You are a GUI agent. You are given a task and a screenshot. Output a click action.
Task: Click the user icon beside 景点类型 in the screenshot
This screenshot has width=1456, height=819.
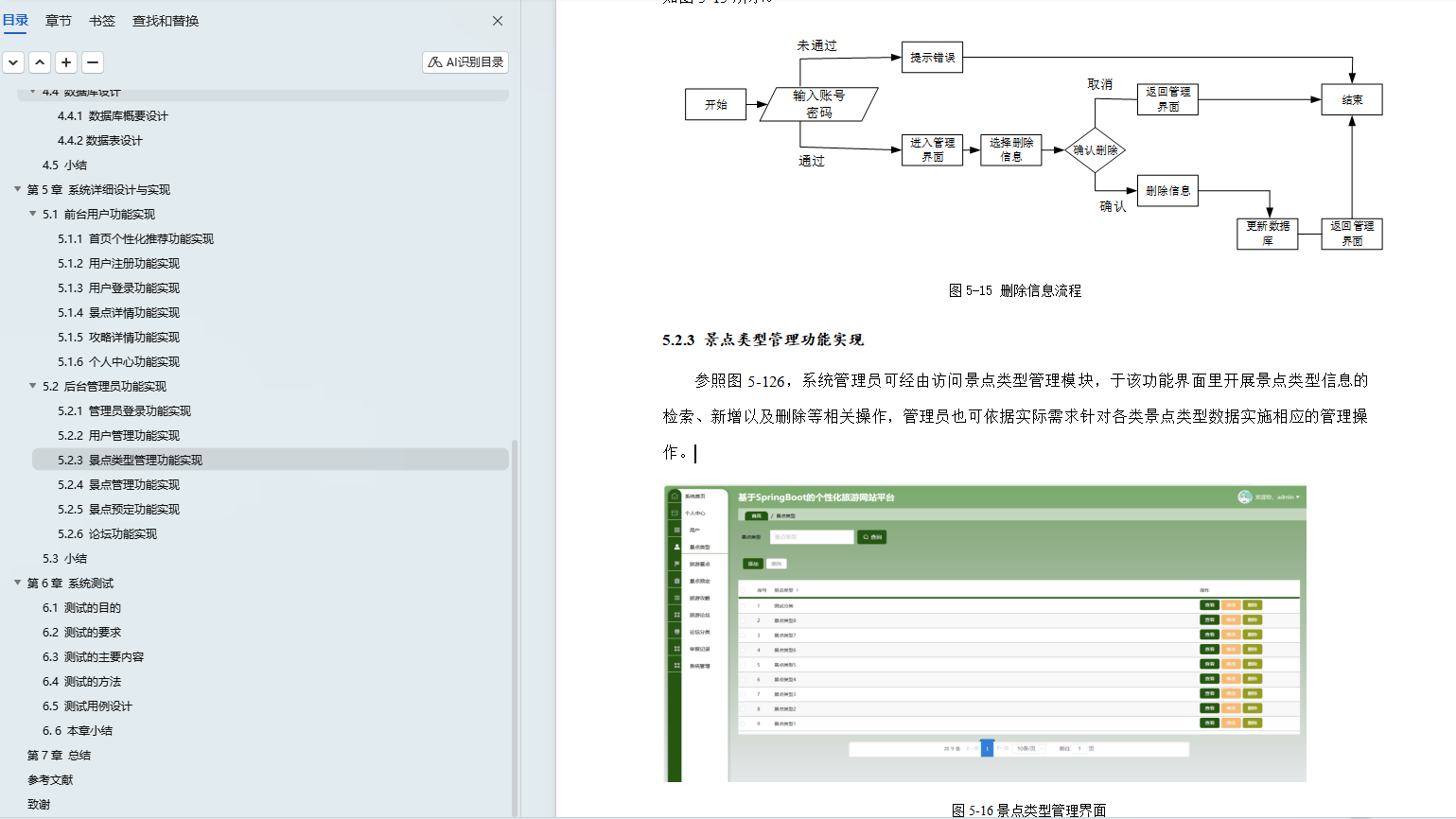pyautogui.click(x=676, y=547)
